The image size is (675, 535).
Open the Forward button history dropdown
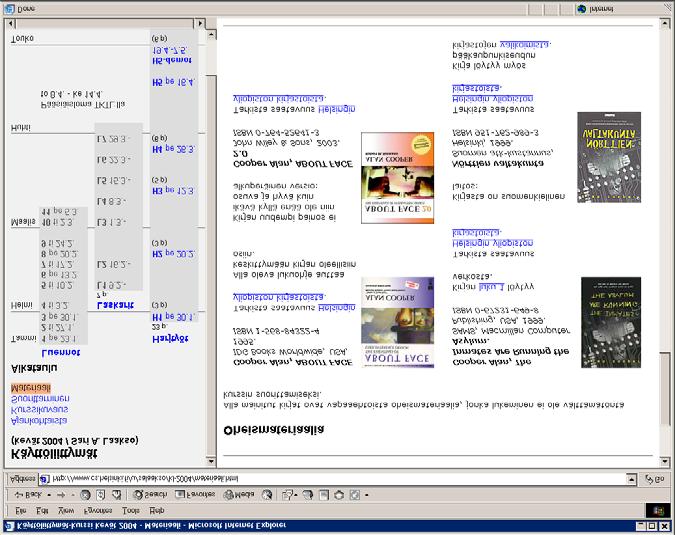pos(72,495)
